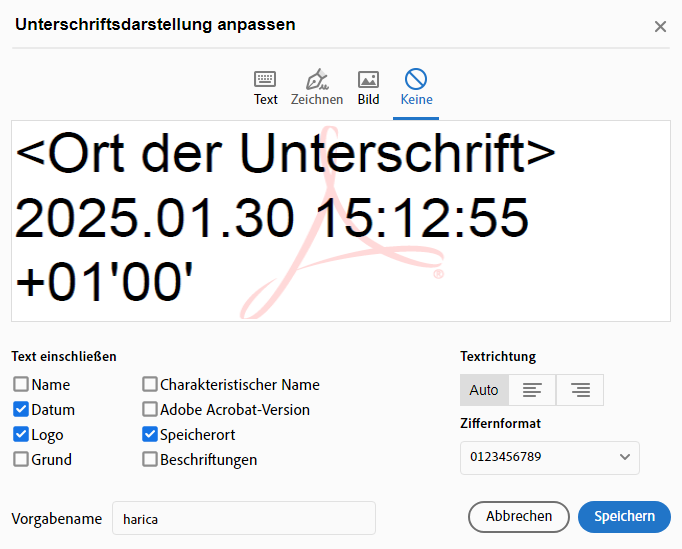Select the Text keyboard icon
Viewport: 682px width, 549px height.
pyautogui.click(x=265, y=80)
